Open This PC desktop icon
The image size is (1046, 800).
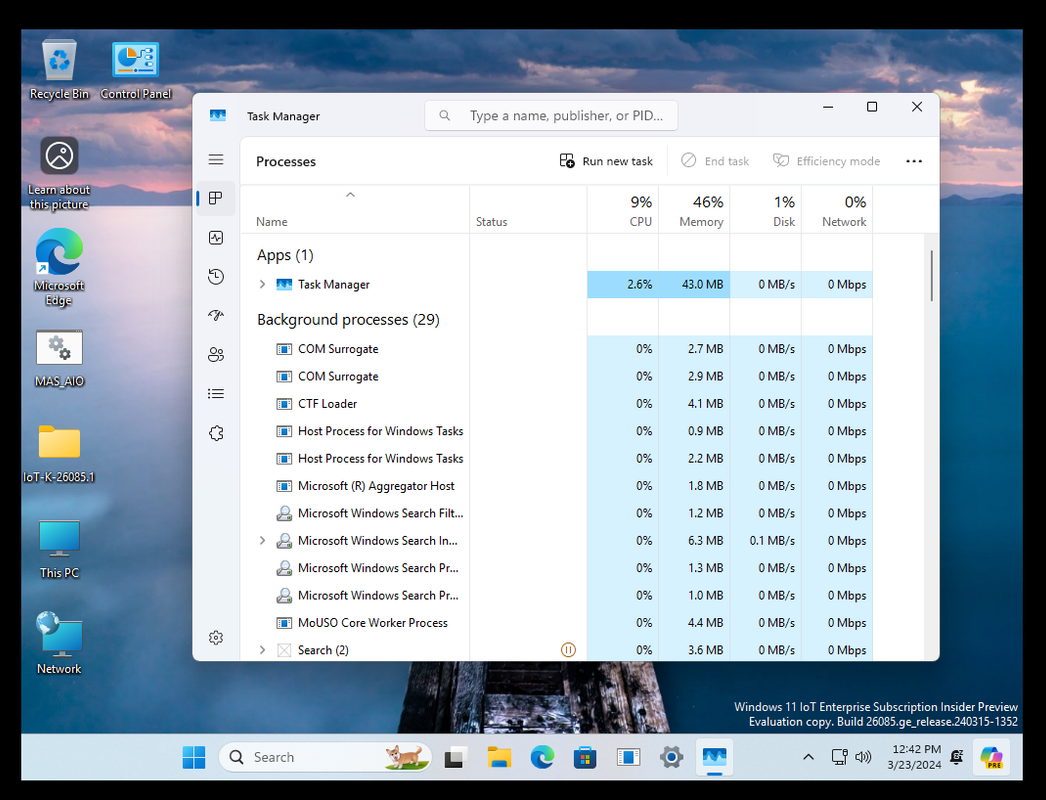(x=59, y=549)
